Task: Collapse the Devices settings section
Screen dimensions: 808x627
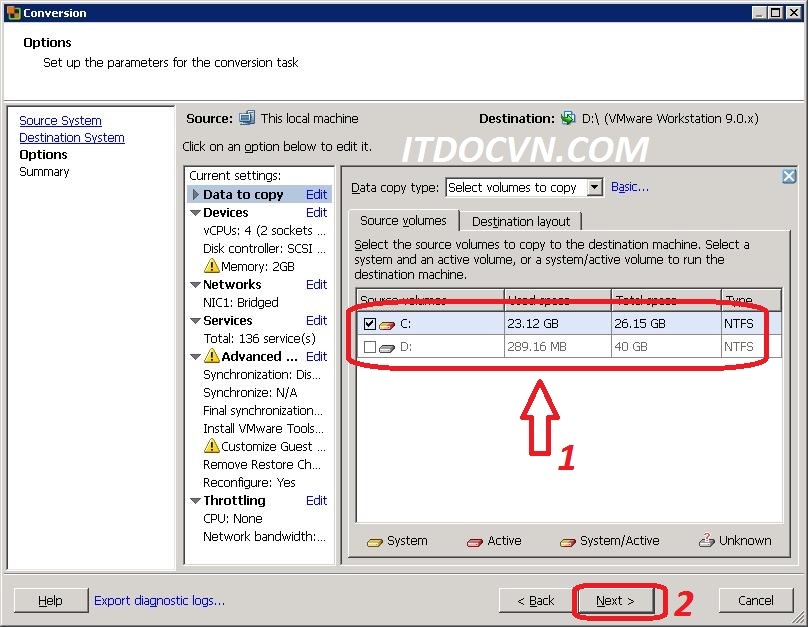Action: click(195, 213)
